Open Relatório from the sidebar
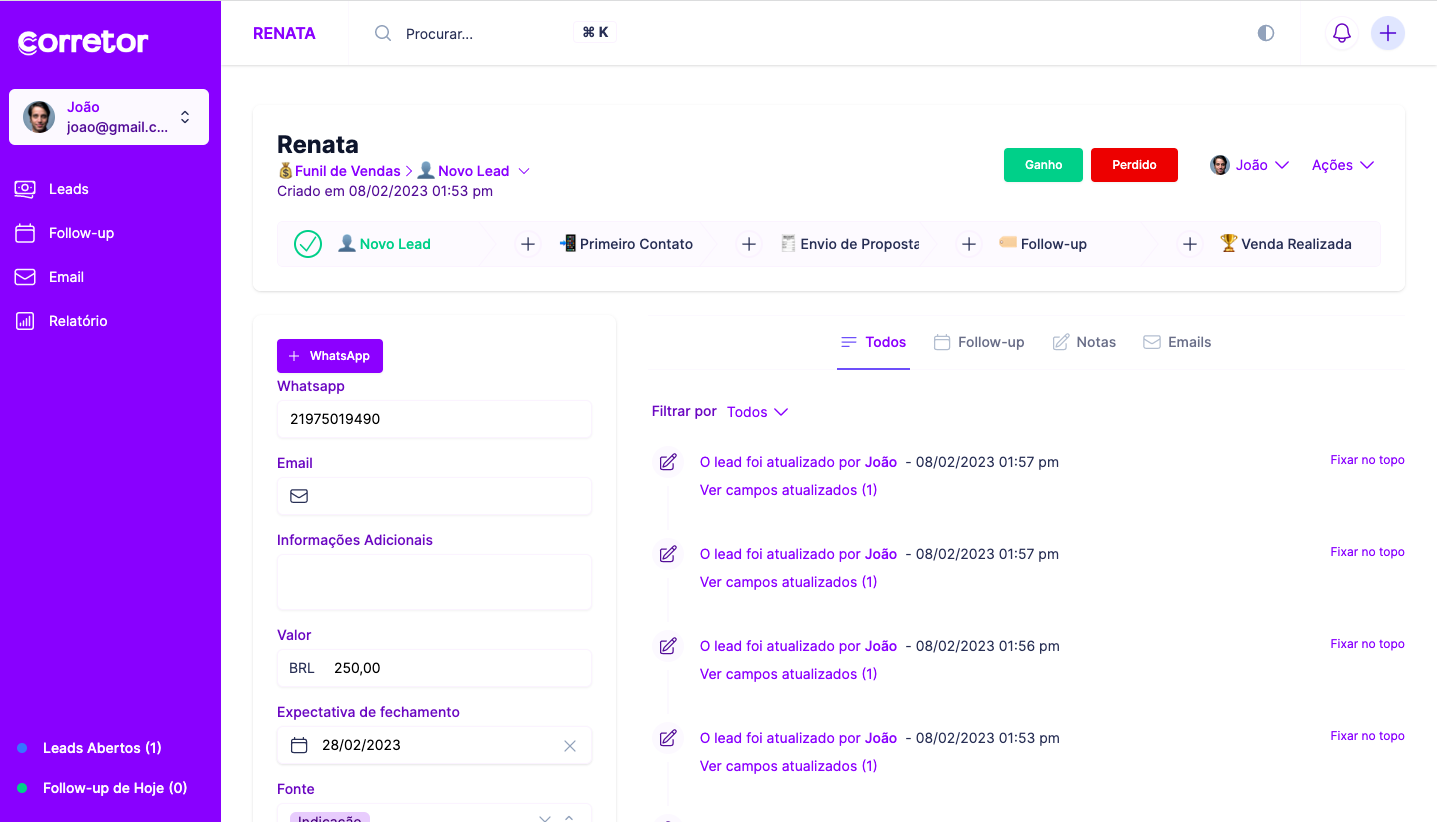1437x822 pixels. click(x=77, y=321)
